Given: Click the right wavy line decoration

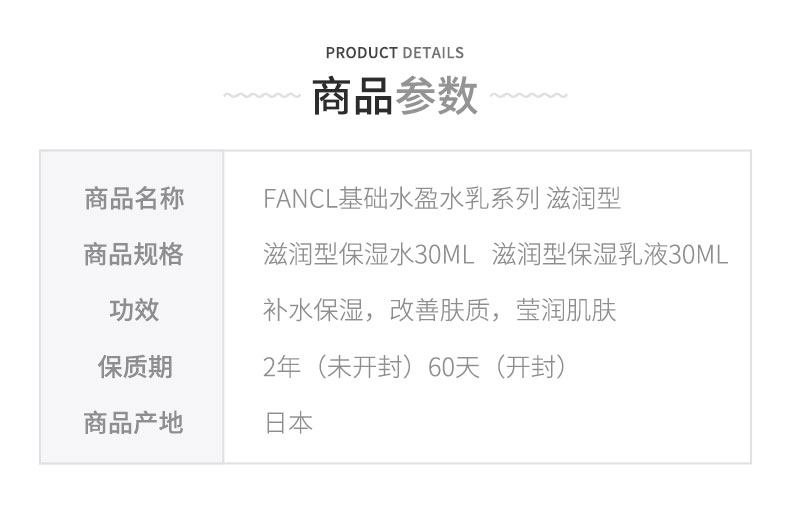Looking at the screenshot, I should (x=530, y=97).
